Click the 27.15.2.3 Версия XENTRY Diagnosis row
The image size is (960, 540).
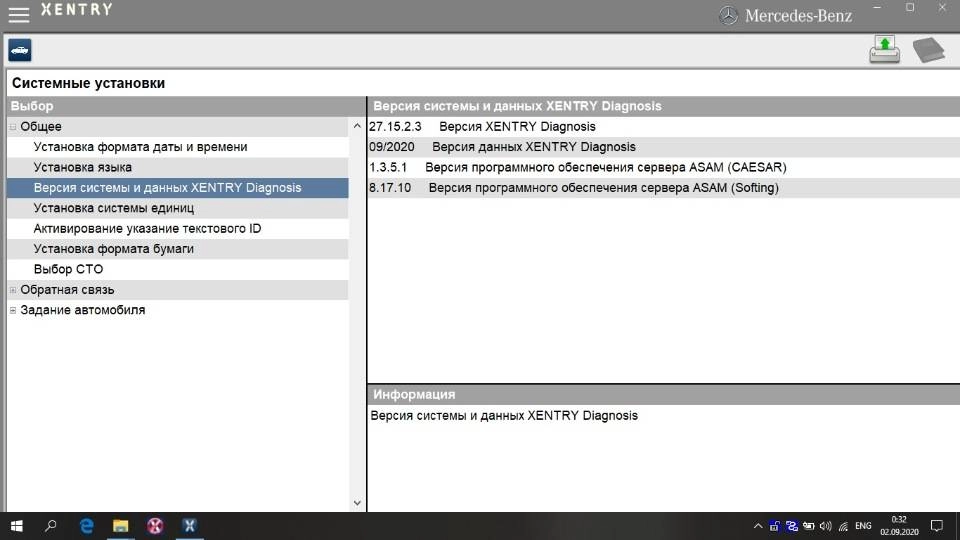click(x=664, y=127)
